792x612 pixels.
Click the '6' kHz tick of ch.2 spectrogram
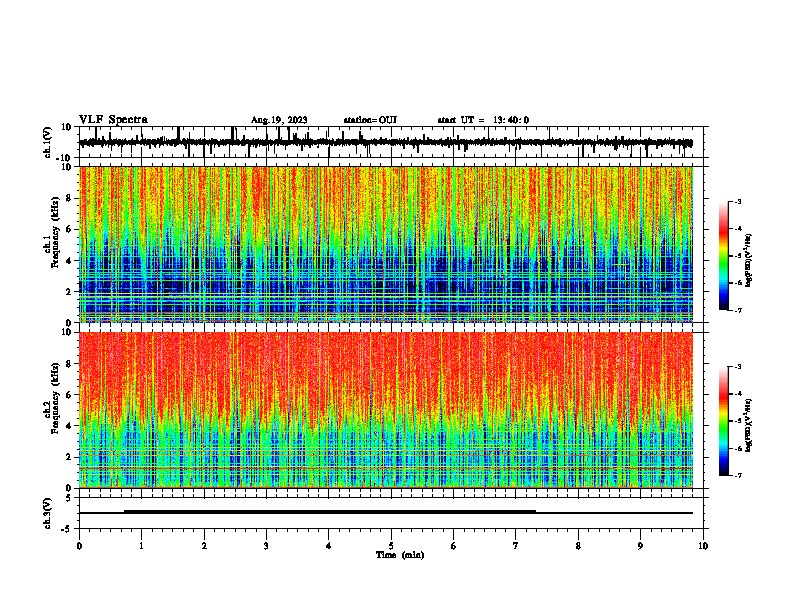click(70, 395)
